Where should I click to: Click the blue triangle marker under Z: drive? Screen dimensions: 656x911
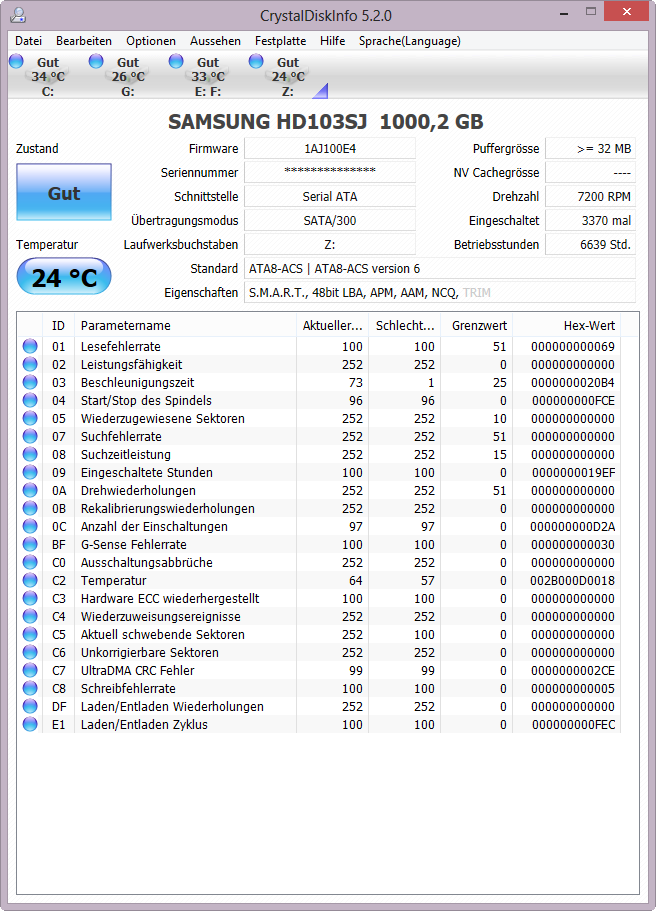pos(321,91)
